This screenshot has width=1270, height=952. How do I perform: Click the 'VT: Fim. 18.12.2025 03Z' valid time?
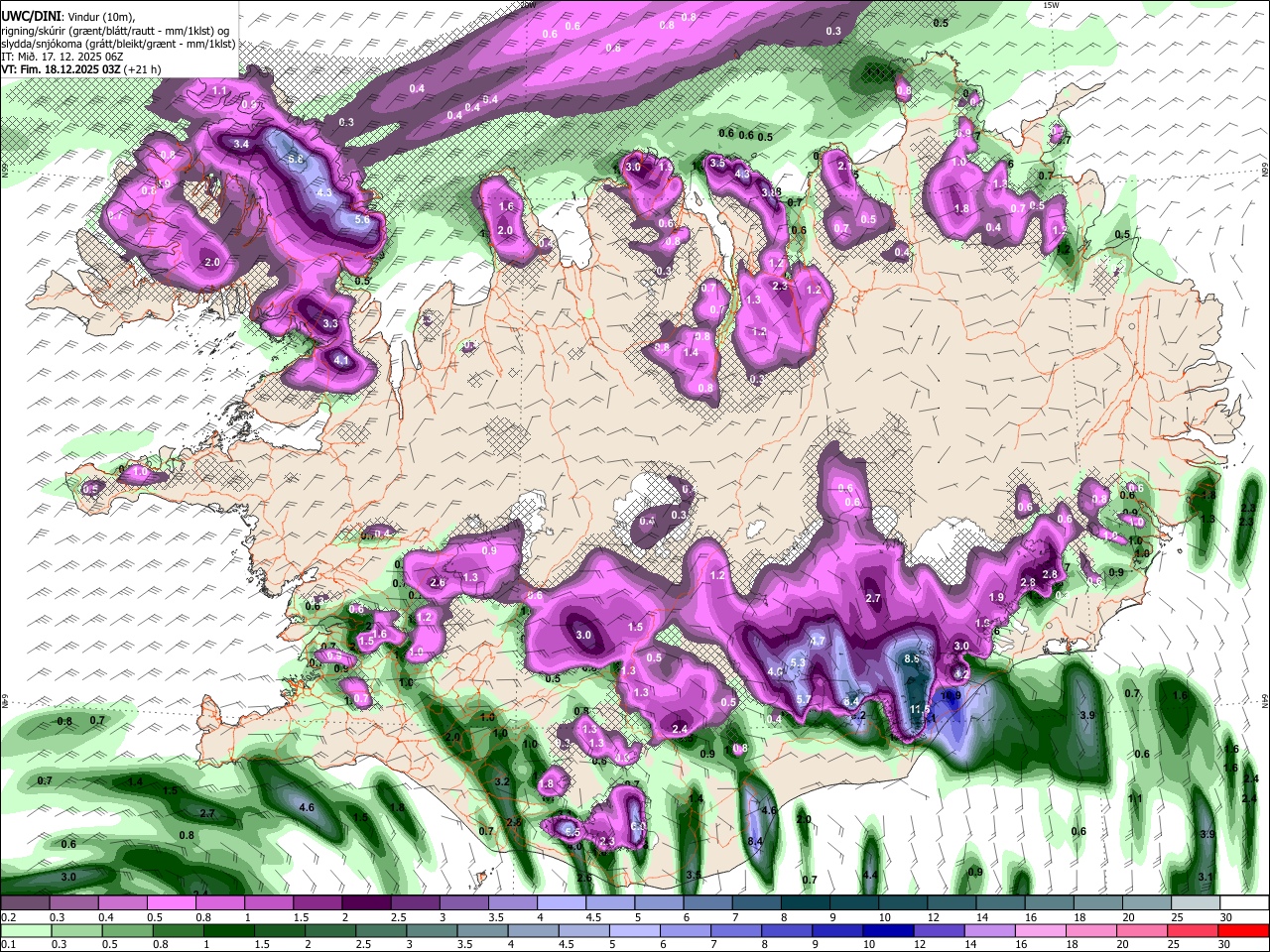pos(62,69)
